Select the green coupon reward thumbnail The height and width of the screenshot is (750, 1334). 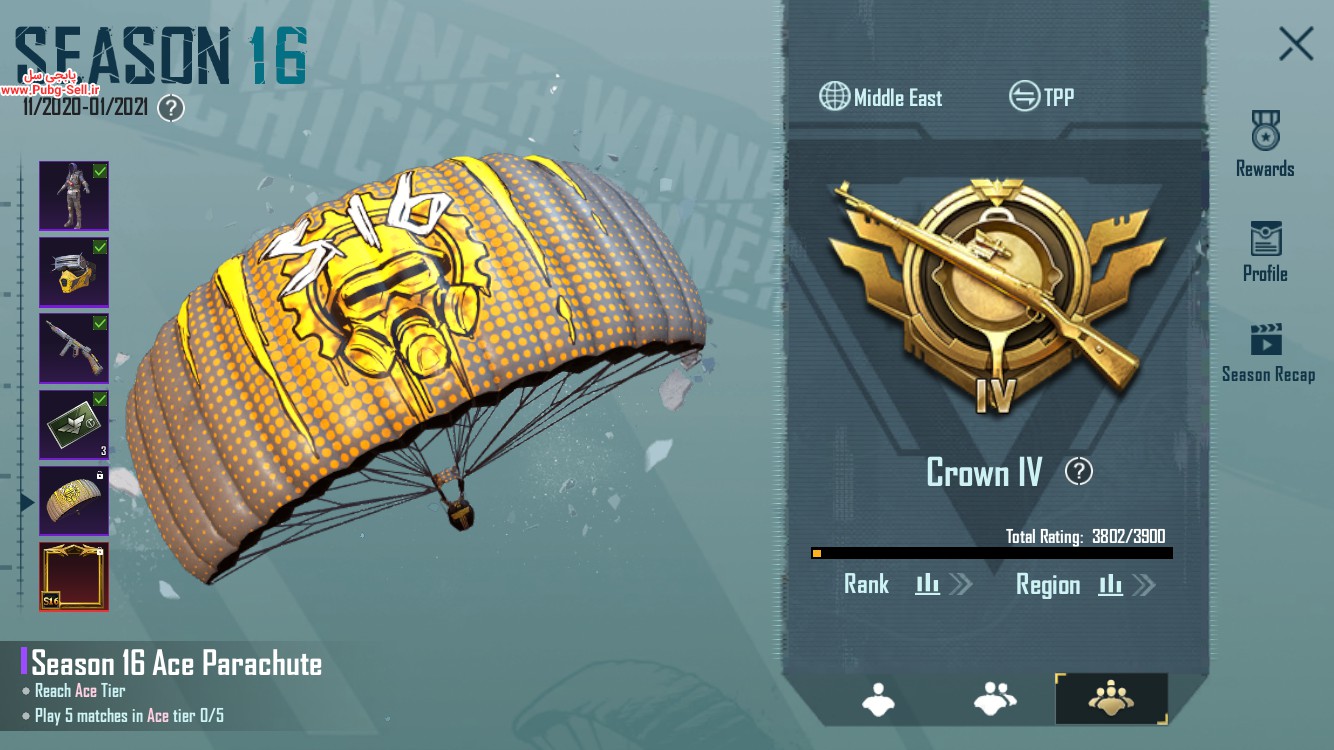tap(74, 424)
